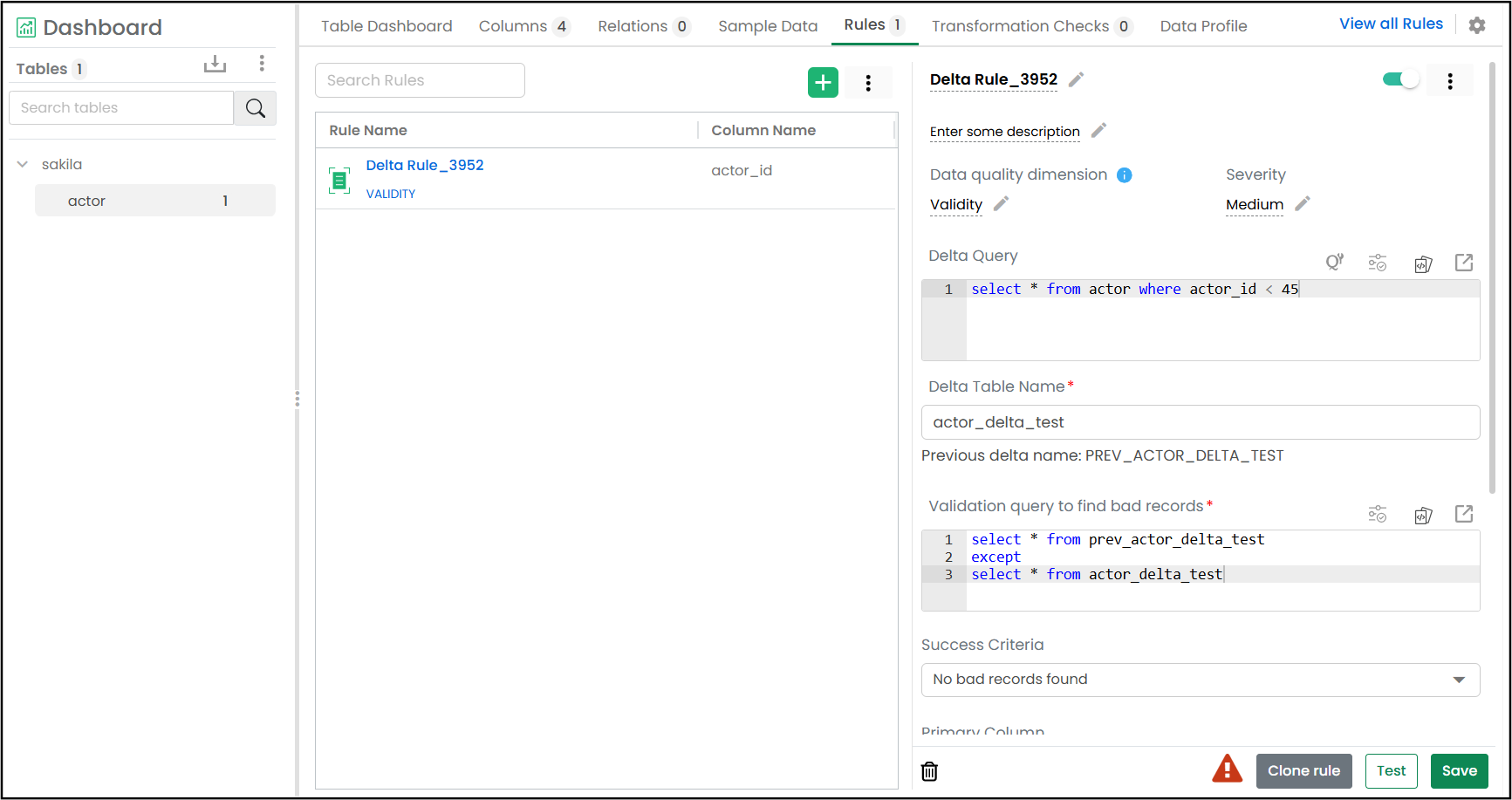Click the right panel vertical scrollbar
Screen dimensions: 1512x800
tap(1492, 277)
